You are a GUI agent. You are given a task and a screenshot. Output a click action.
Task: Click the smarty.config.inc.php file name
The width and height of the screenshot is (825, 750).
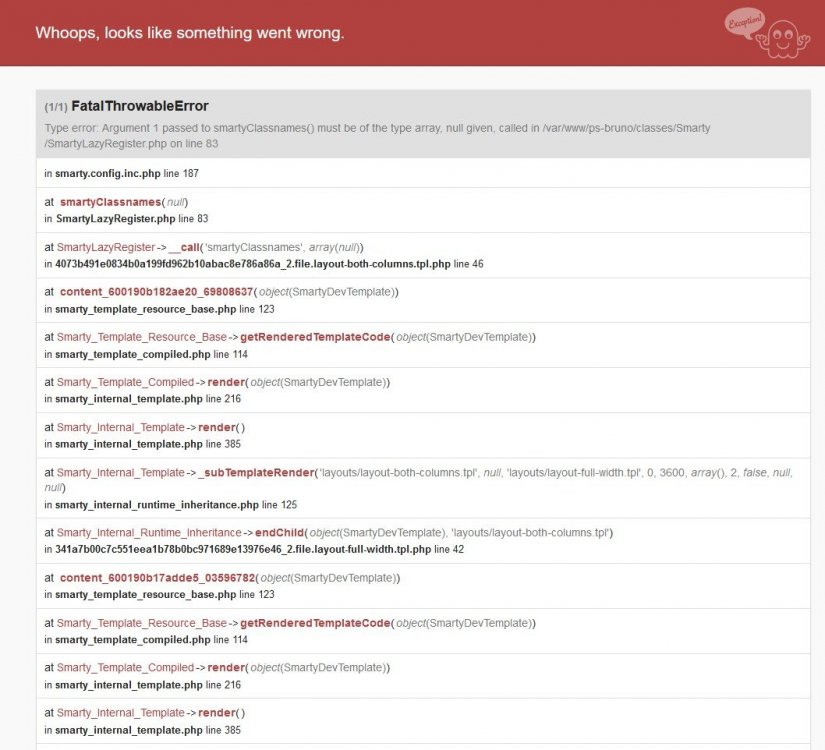(107, 173)
